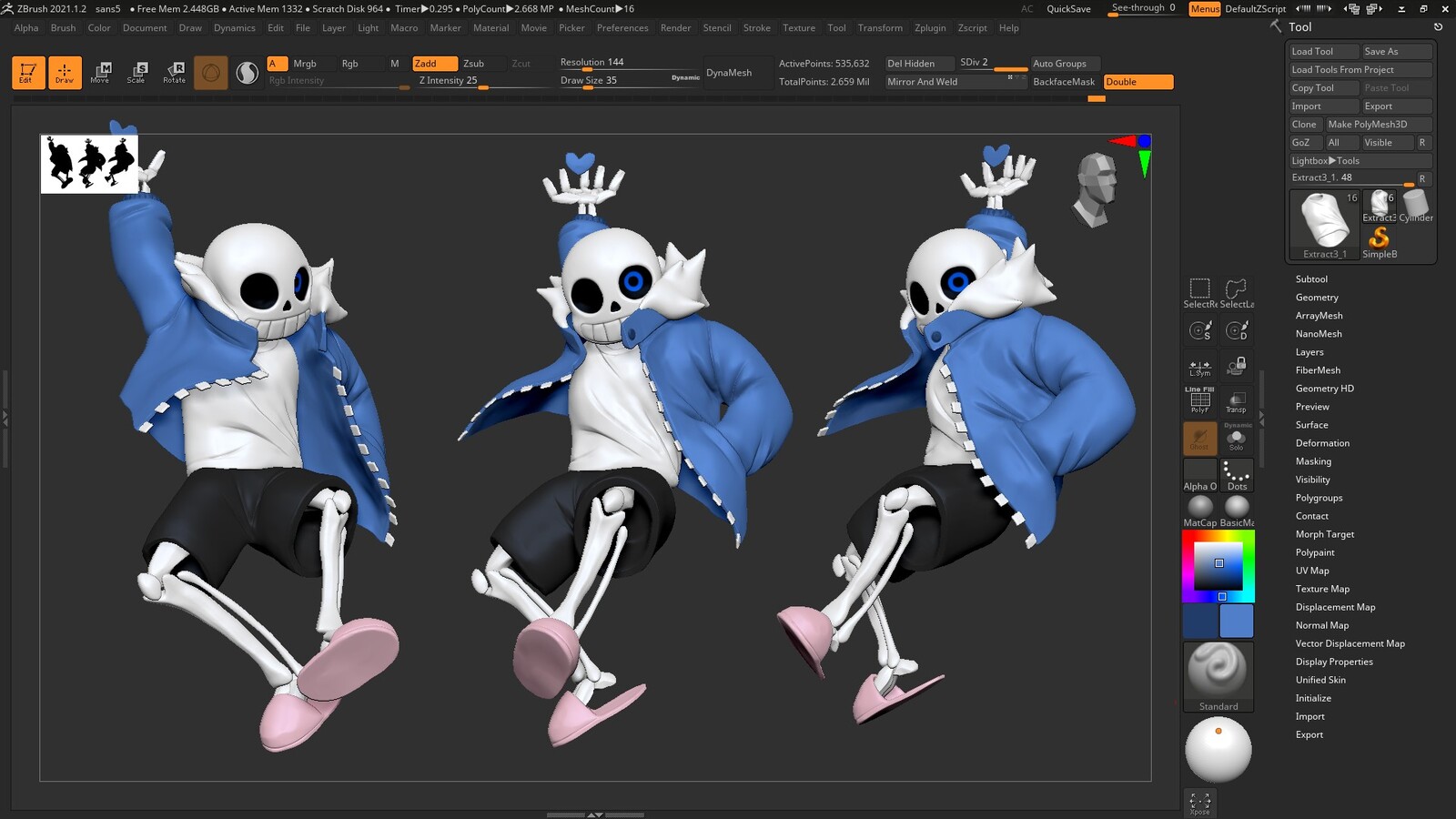Open the Render menu
Image resolution: width=1456 pixels, height=819 pixels.
click(675, 28)
